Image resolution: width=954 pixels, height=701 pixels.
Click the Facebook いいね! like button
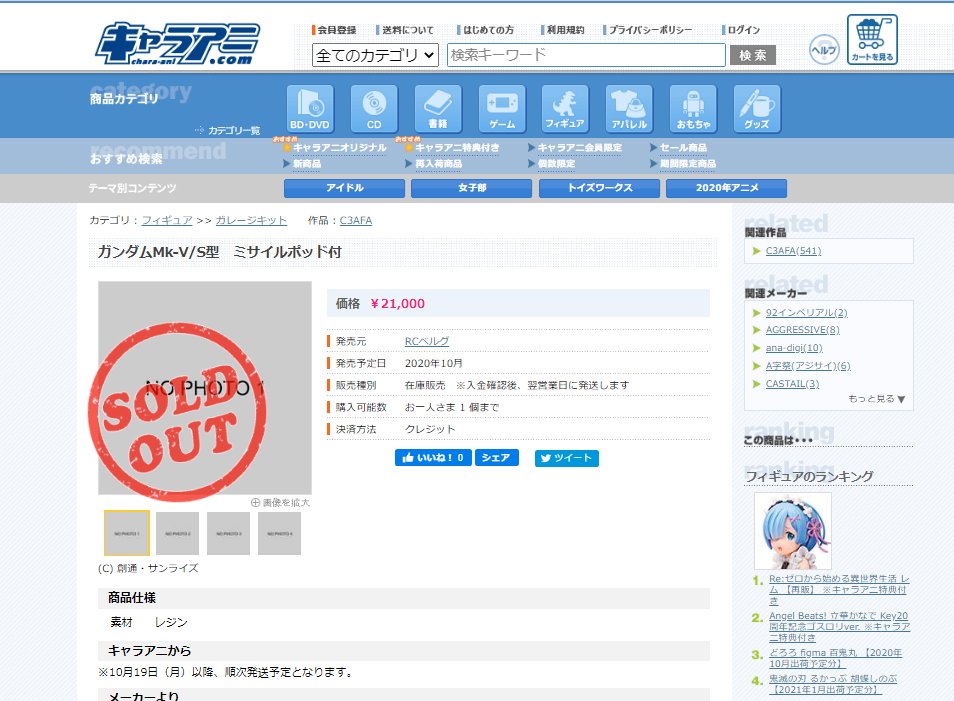tap(433, 458)
